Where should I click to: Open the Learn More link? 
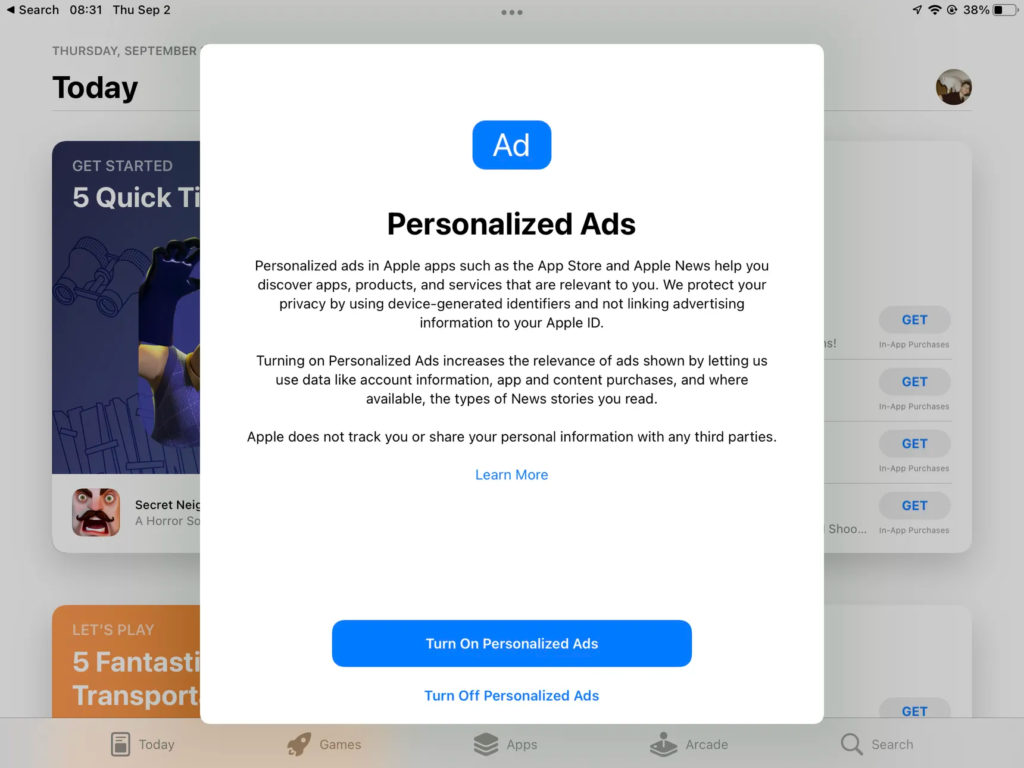[511, 475]
